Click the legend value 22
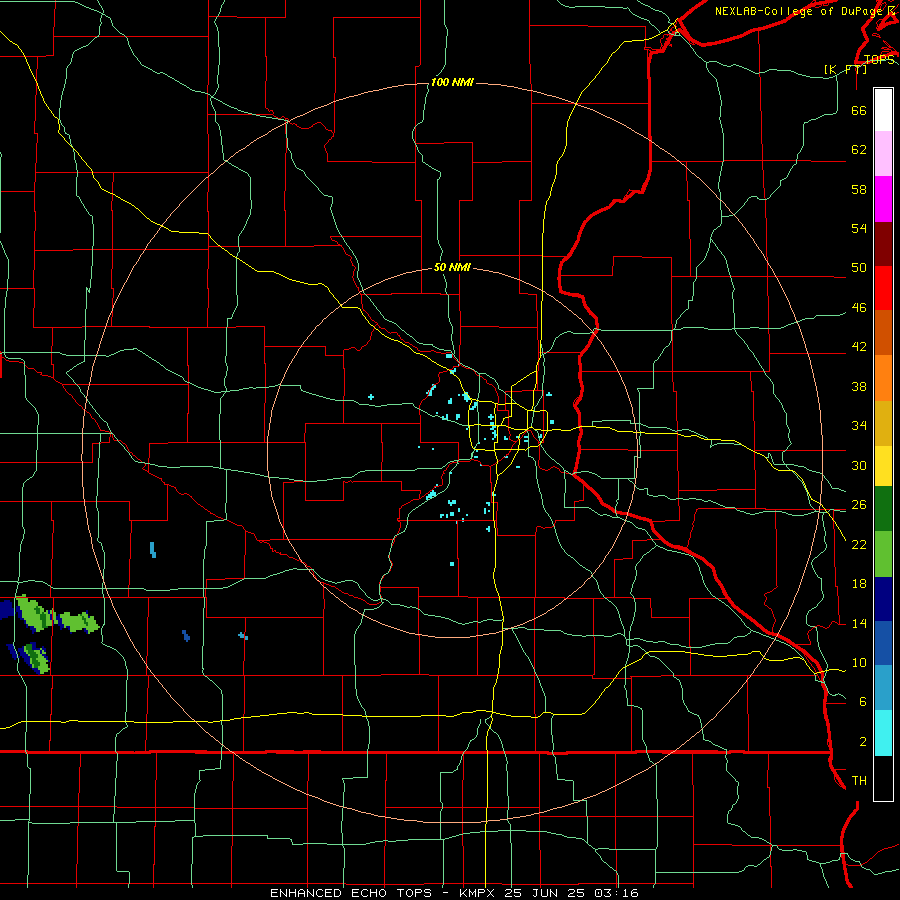The height and width of the screenshot is (900, 900). (859, 545)
